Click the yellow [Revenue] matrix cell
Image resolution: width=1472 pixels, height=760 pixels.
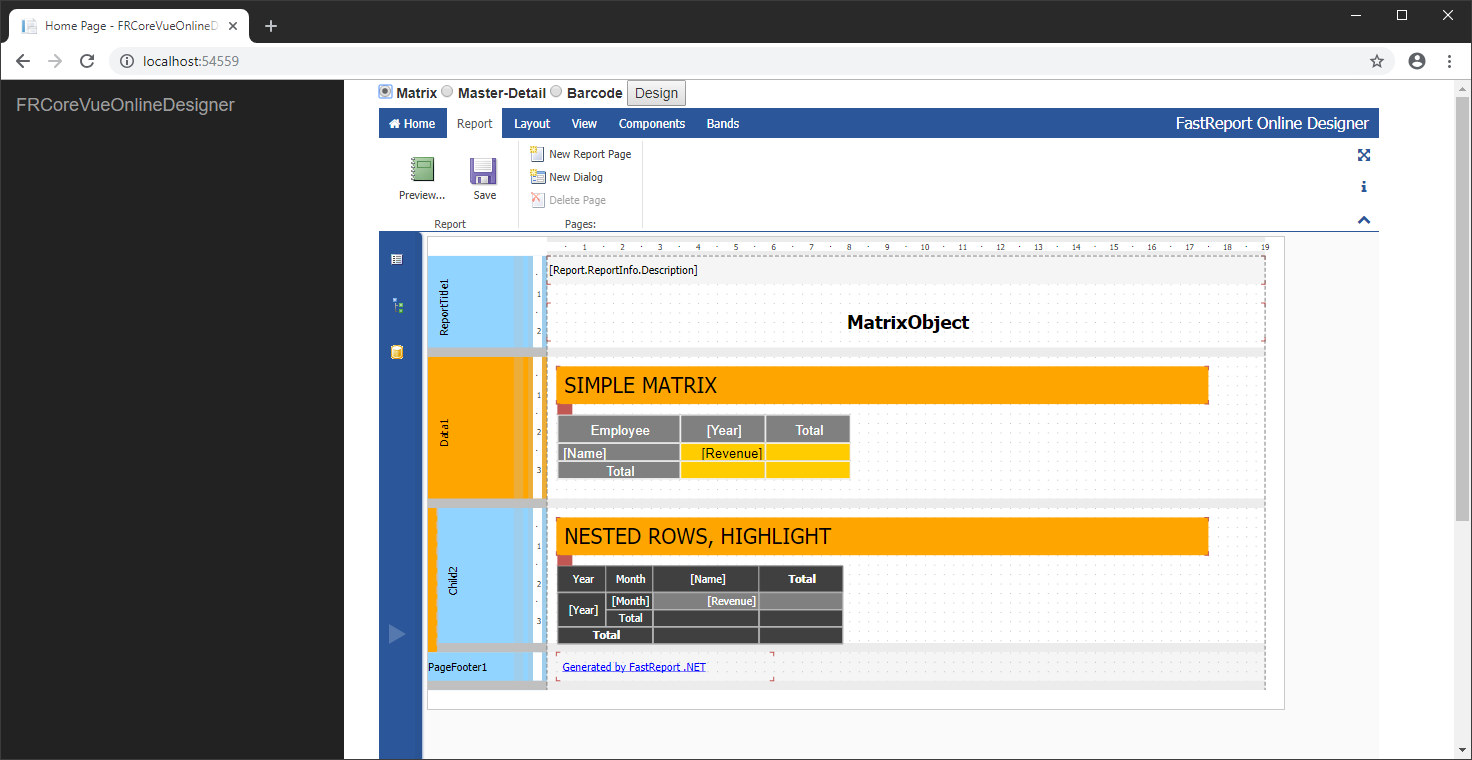pos(723,453)
